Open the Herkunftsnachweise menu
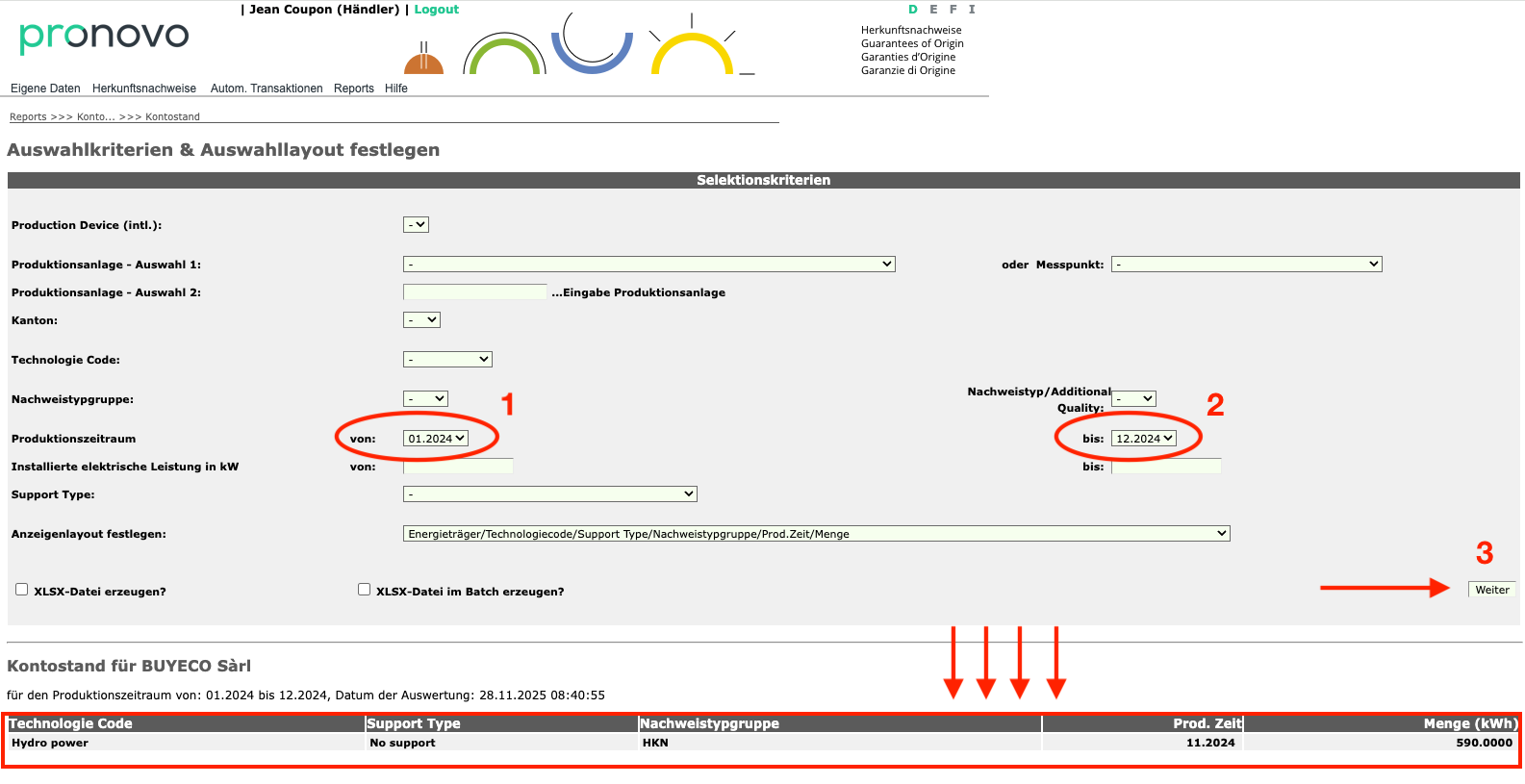This screenshot has height=784, width=1525. [x=144, y=89]
